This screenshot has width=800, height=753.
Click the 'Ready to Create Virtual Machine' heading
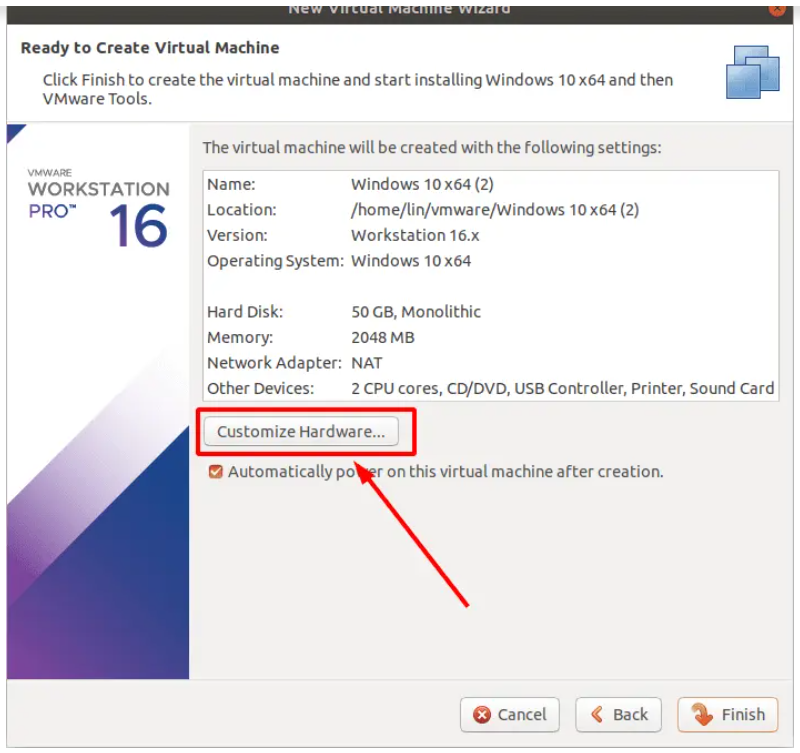150,47
